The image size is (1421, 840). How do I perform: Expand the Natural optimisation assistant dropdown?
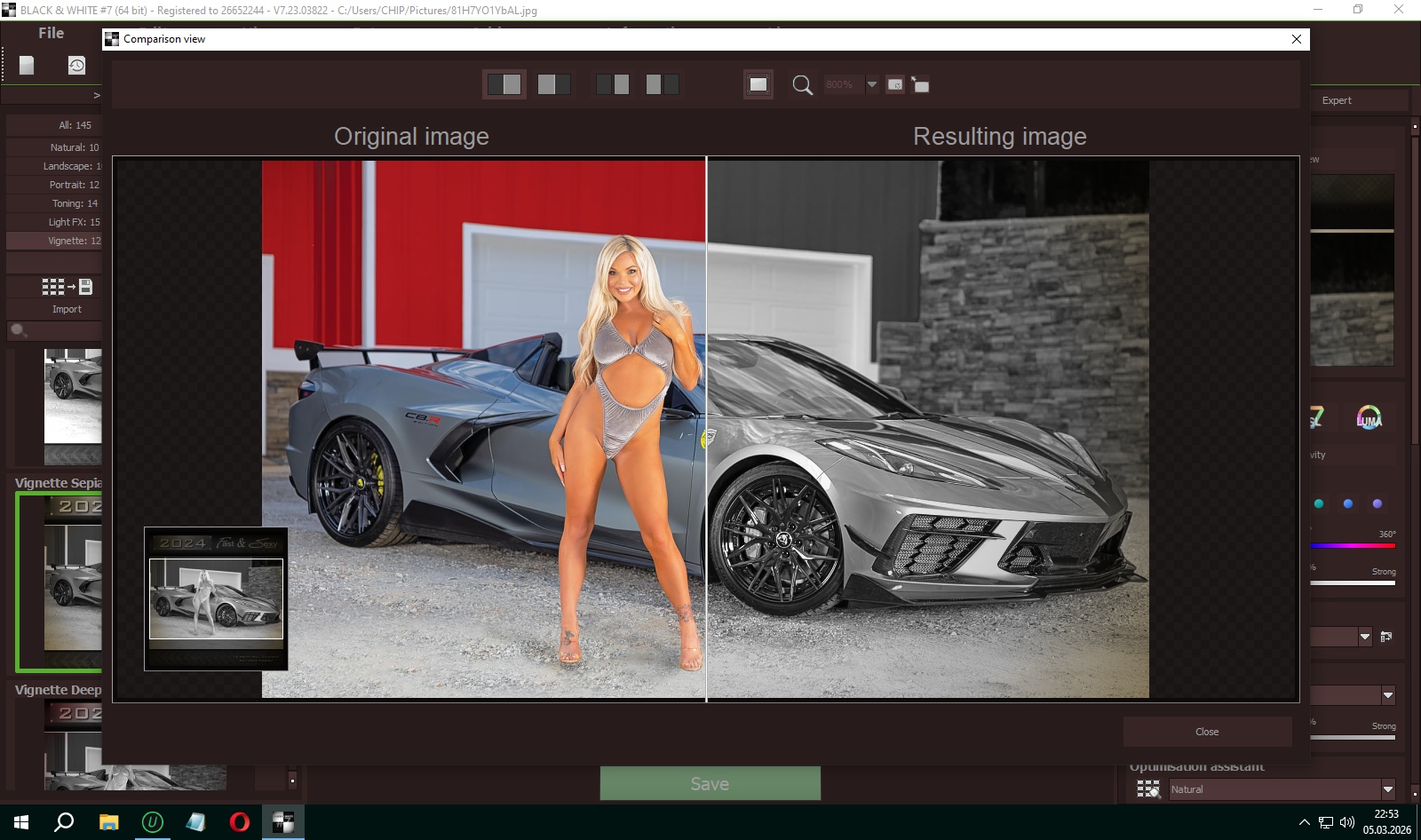click(1387, 789)
